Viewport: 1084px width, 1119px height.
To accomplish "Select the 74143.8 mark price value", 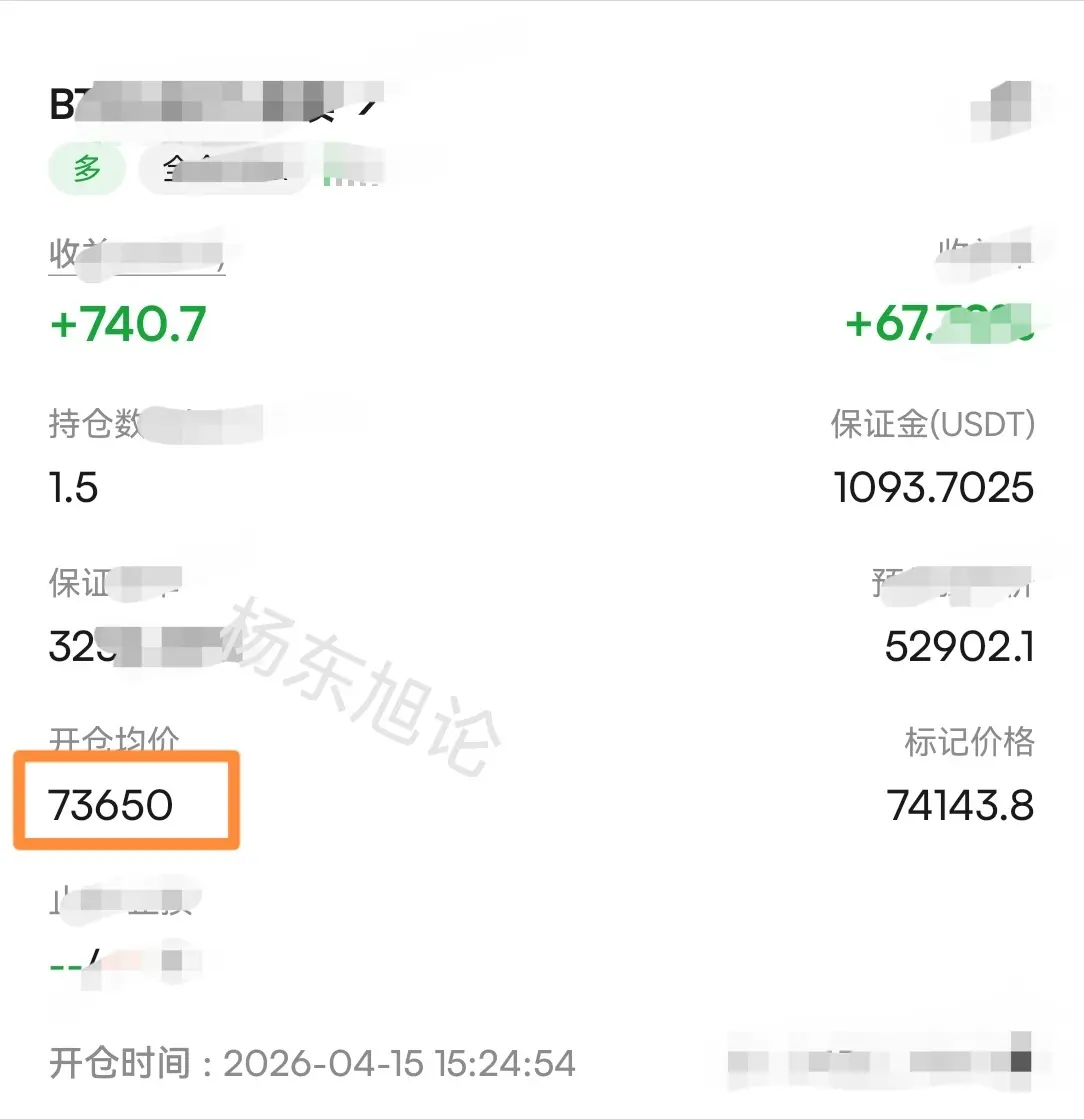I will tap(960, 805).
